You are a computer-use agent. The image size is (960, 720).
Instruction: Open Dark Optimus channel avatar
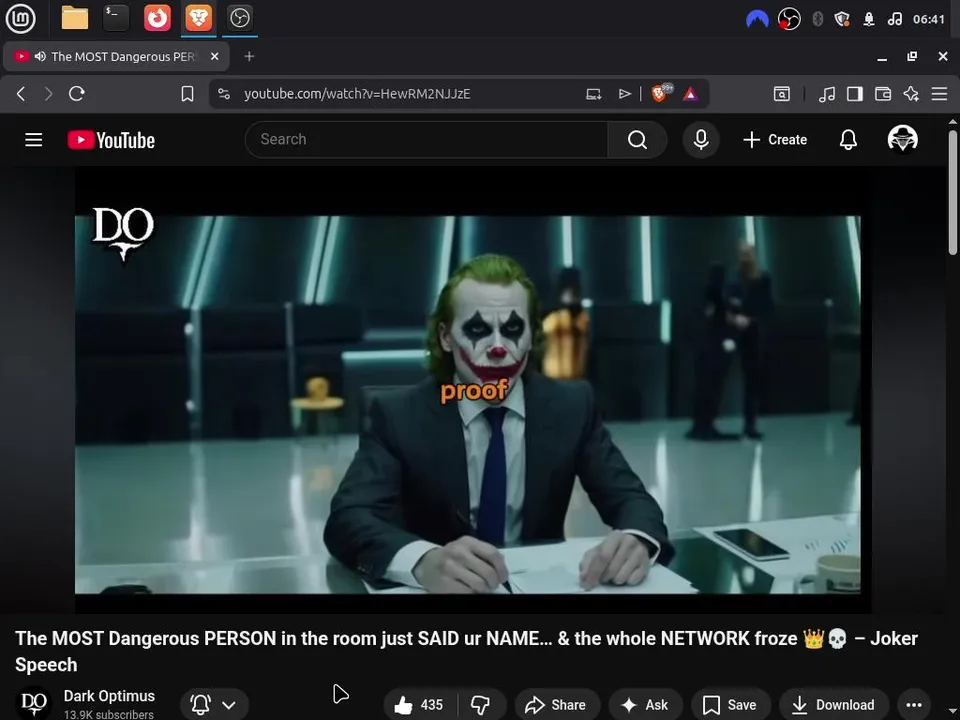[33, 703]
